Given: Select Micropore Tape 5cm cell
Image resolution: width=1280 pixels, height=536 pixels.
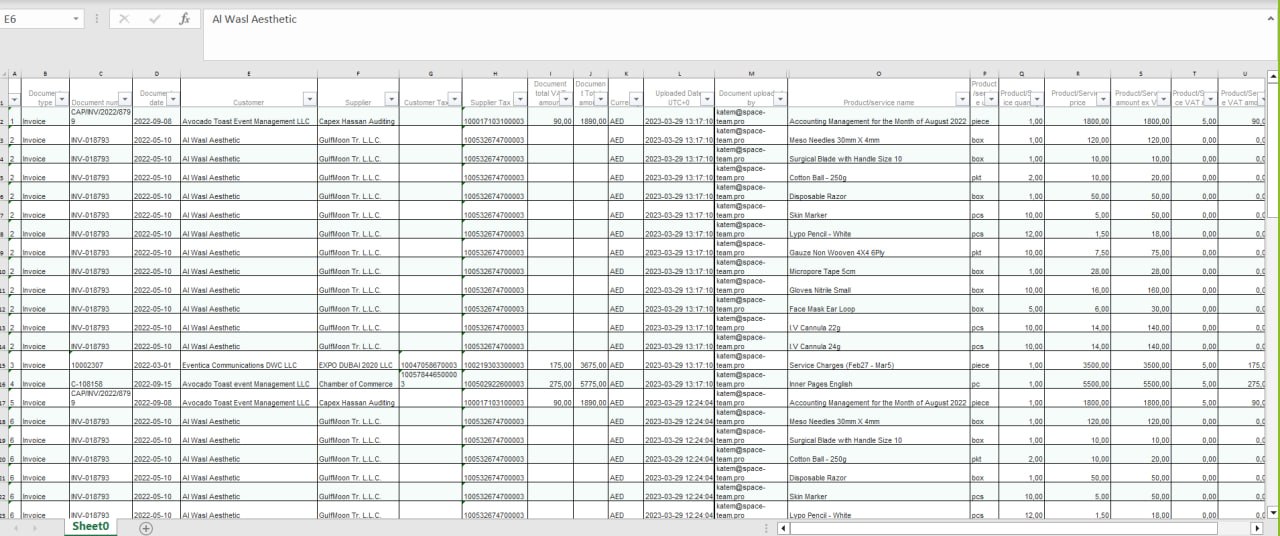Looking at the screenshot, I should pos(878,266).
